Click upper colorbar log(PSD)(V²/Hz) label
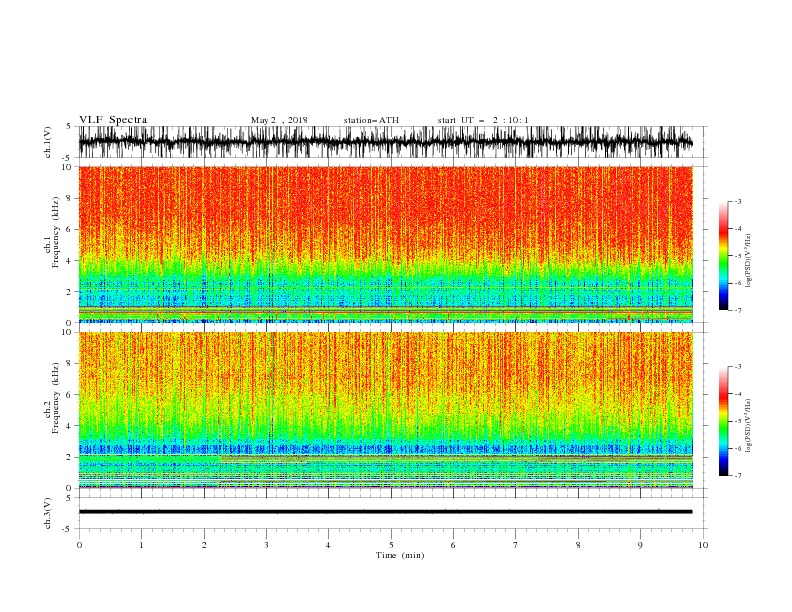This screenshot has width=792, height=612. click(x=749, y=261)
